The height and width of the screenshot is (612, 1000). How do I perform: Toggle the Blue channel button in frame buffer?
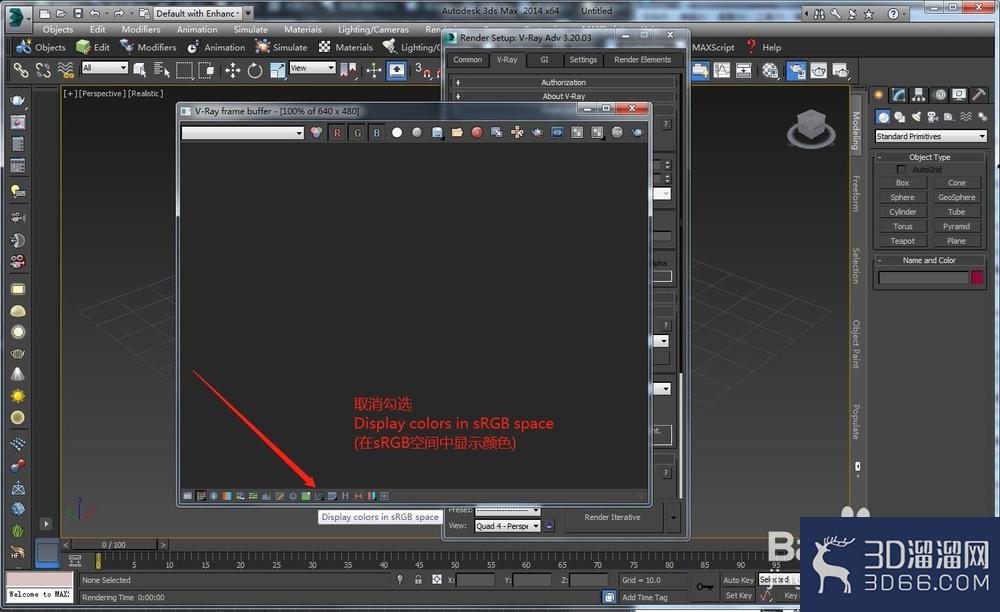pos(377,133)
